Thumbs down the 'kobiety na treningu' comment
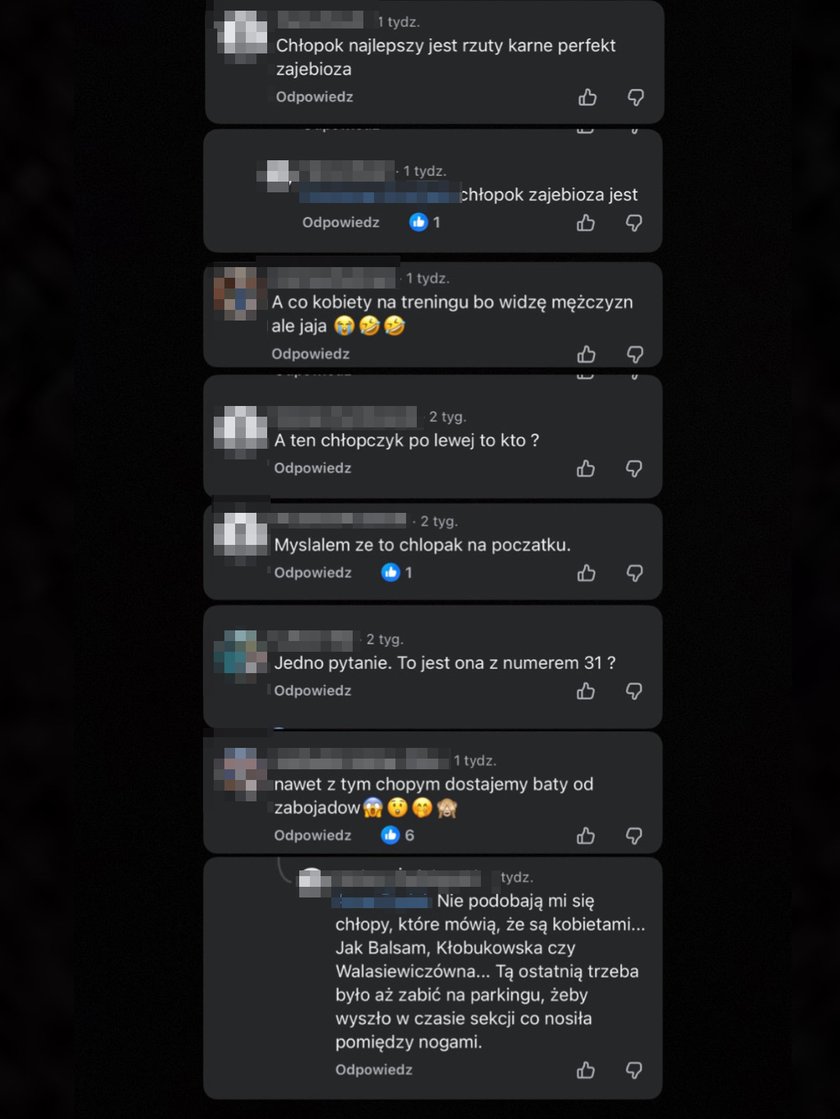 (x=634, y=354)
